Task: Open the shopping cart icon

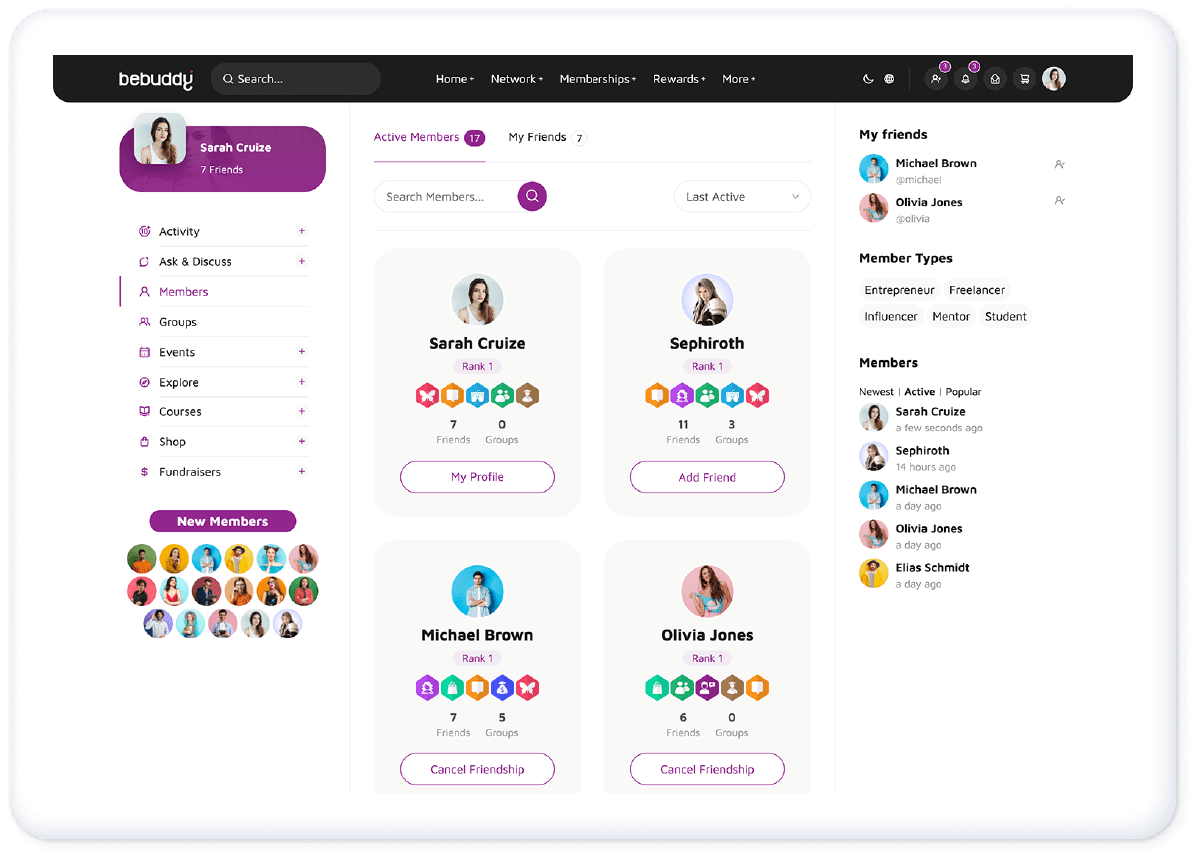Action: [1024, 79]
